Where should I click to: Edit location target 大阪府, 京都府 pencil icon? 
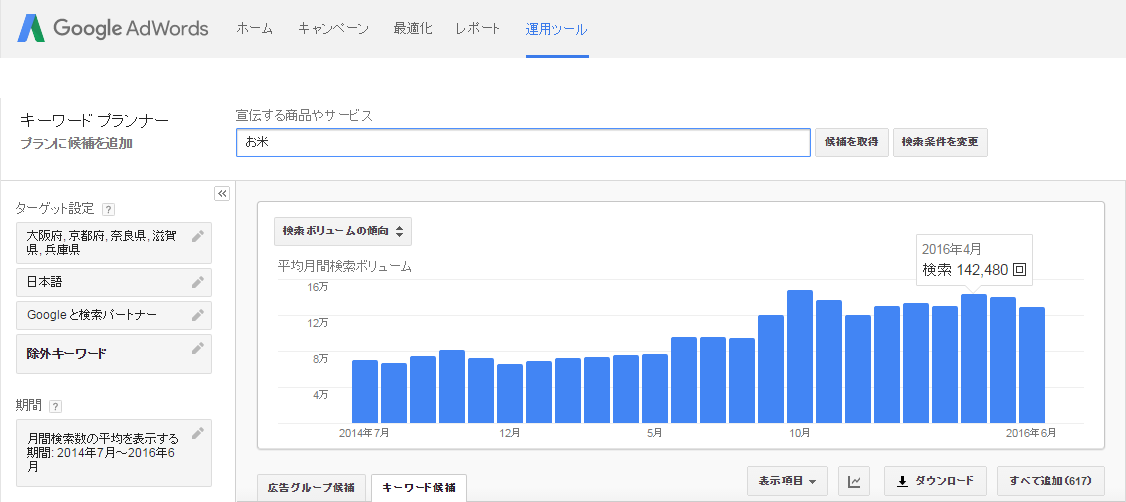pyautogui.click(x=198, y=236)
